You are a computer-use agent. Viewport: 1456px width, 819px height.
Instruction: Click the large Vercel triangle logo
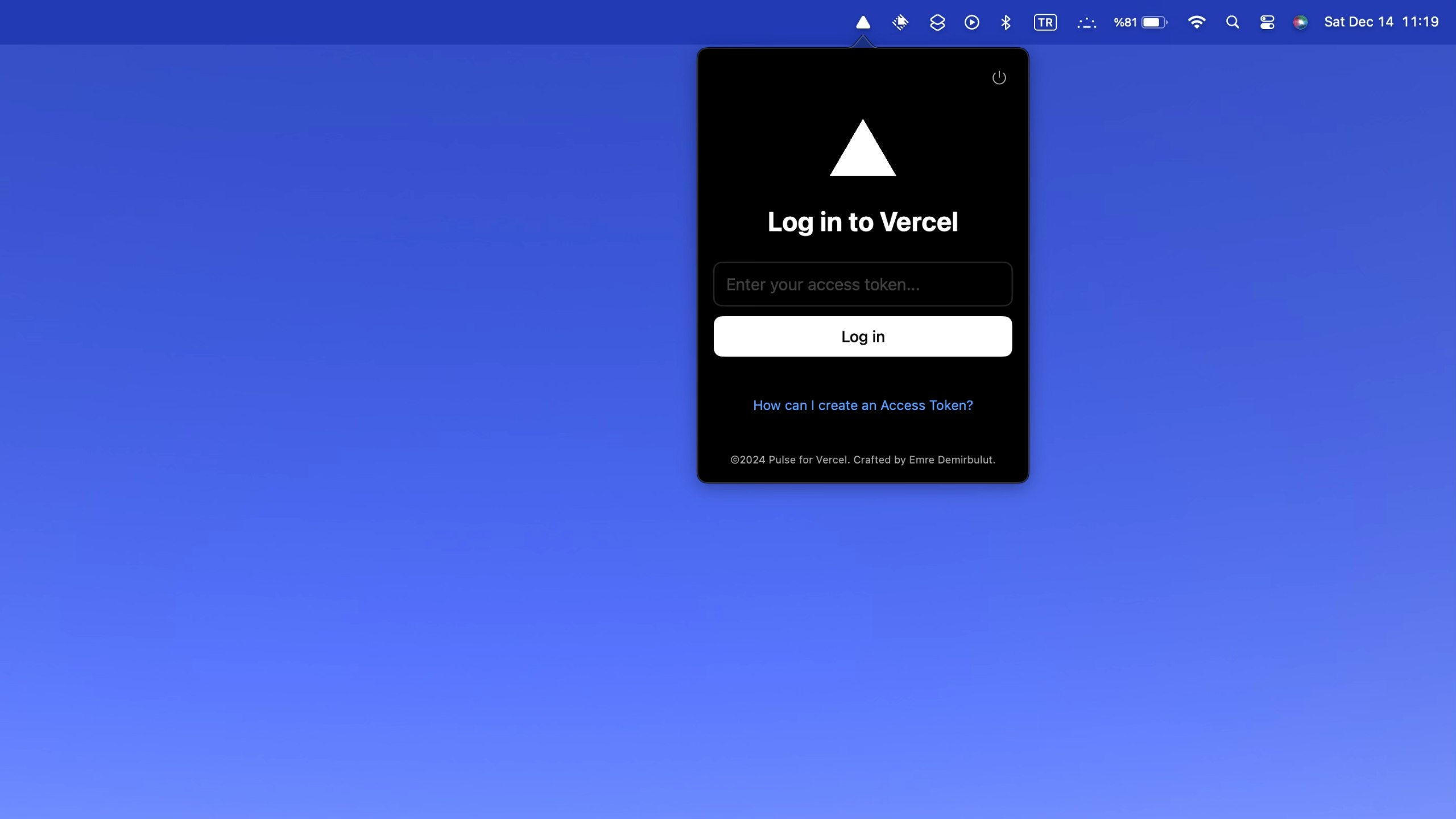click(x=863, y=149)
